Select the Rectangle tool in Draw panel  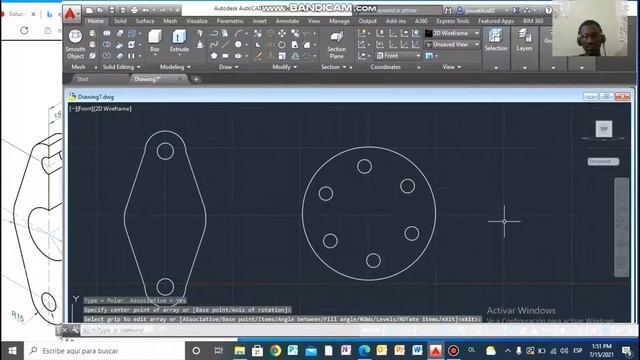[225, 56]
